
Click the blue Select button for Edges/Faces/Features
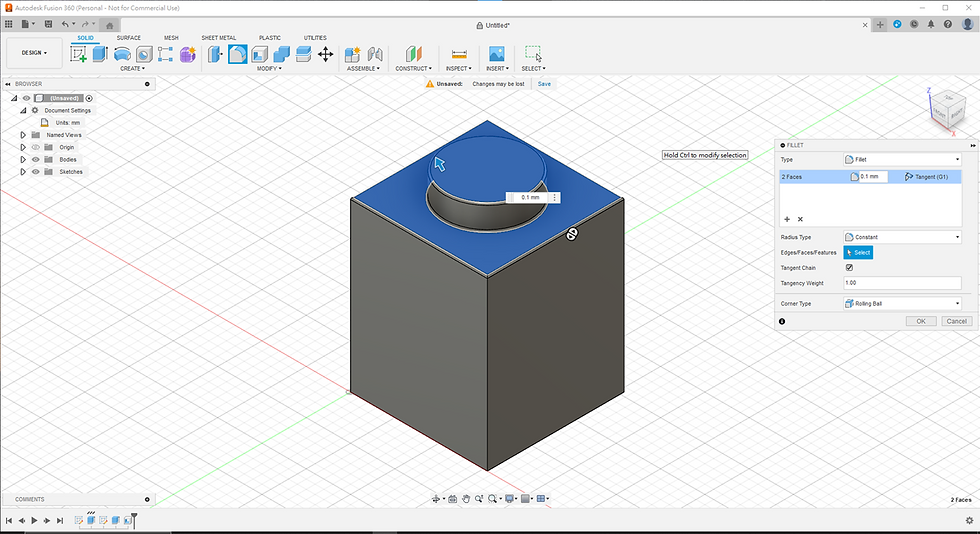point(858,253)
